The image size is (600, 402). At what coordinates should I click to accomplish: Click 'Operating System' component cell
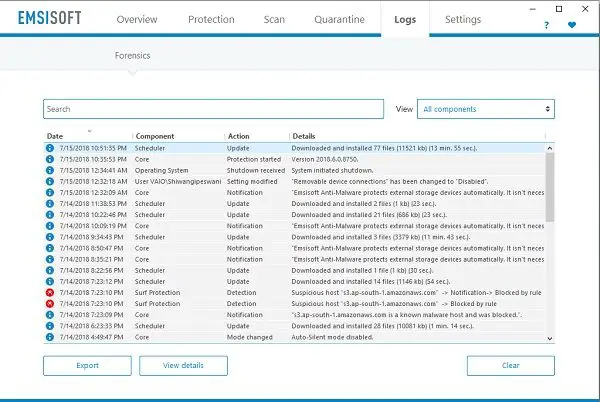coord(161,170)
